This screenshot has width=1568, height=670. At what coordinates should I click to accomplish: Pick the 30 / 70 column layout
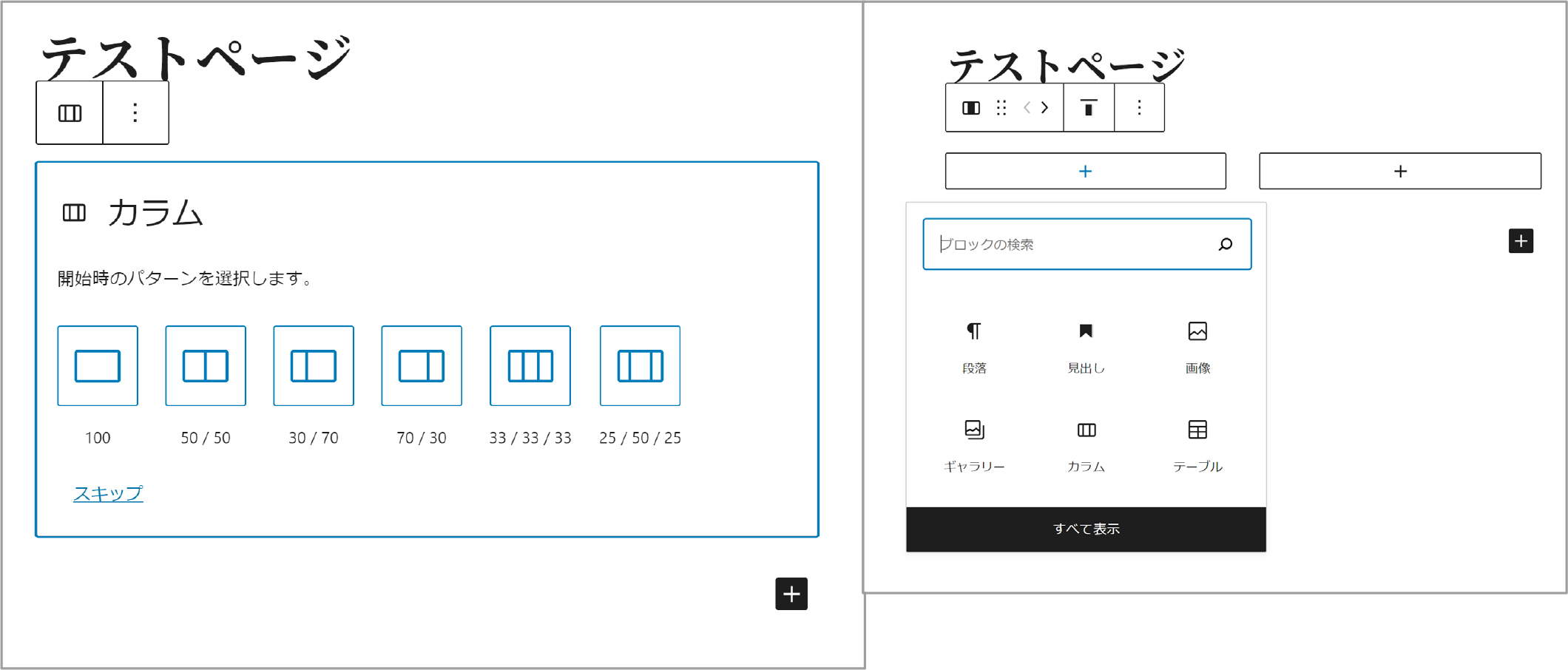(314, 366)
